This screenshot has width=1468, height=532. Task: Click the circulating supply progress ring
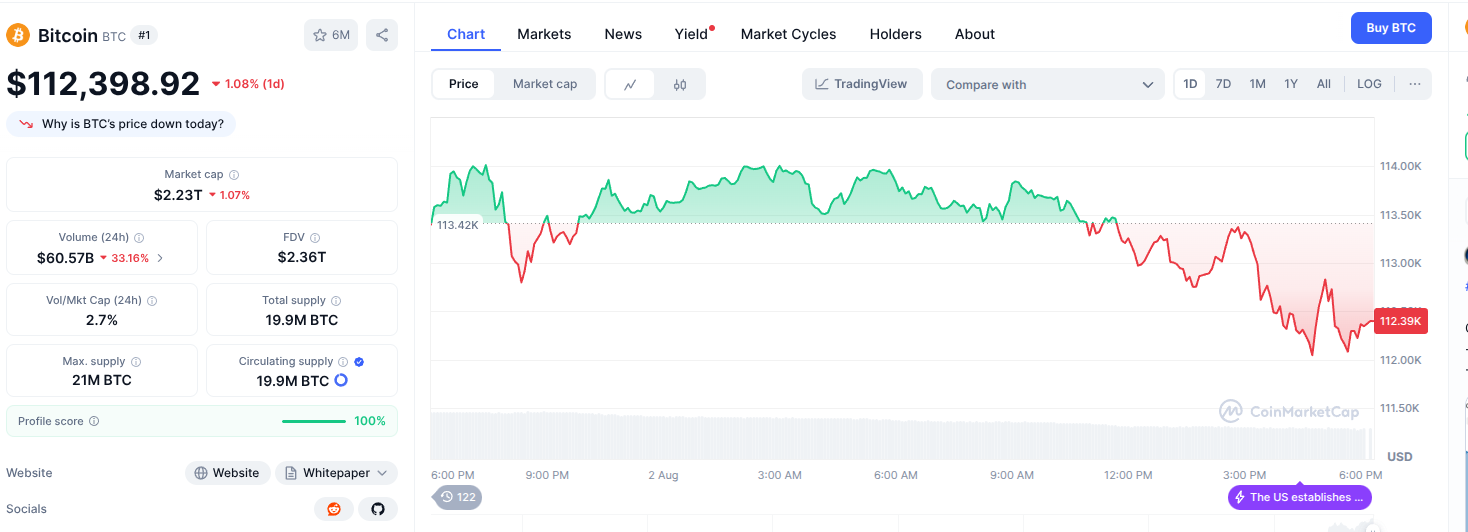341,381
